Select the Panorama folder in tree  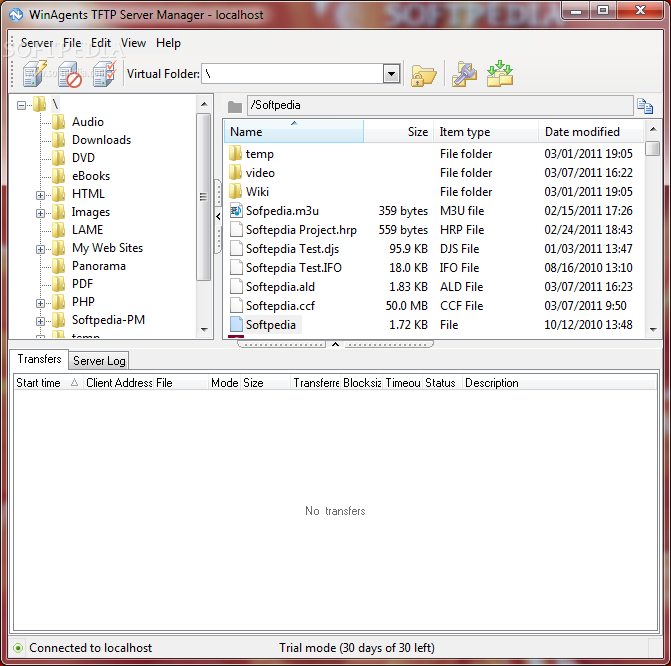(x=99, y=266)
